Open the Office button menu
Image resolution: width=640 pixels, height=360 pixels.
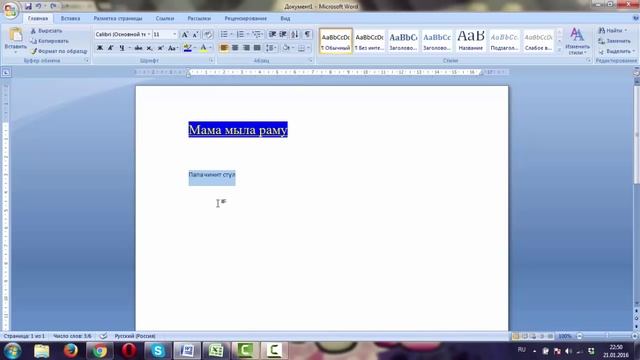pos(11,10)
